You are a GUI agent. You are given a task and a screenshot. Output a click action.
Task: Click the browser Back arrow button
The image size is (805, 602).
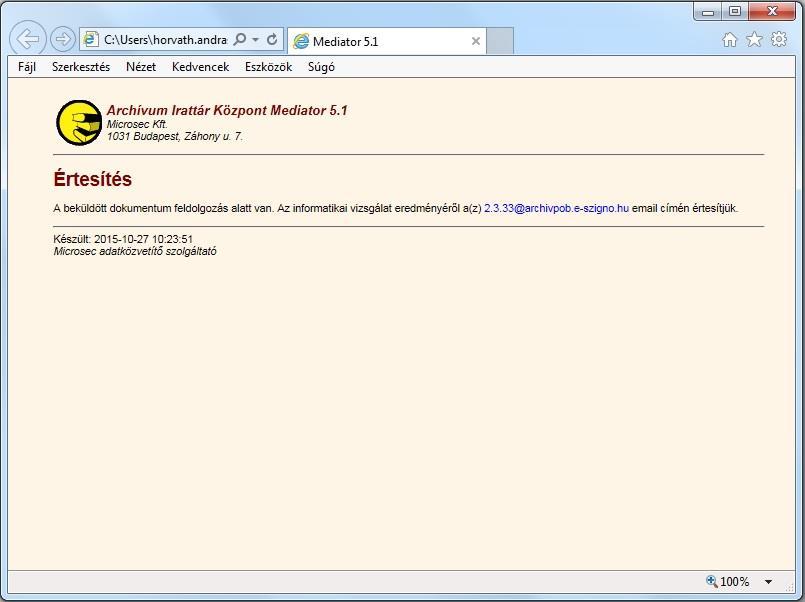tap(28, 39)
